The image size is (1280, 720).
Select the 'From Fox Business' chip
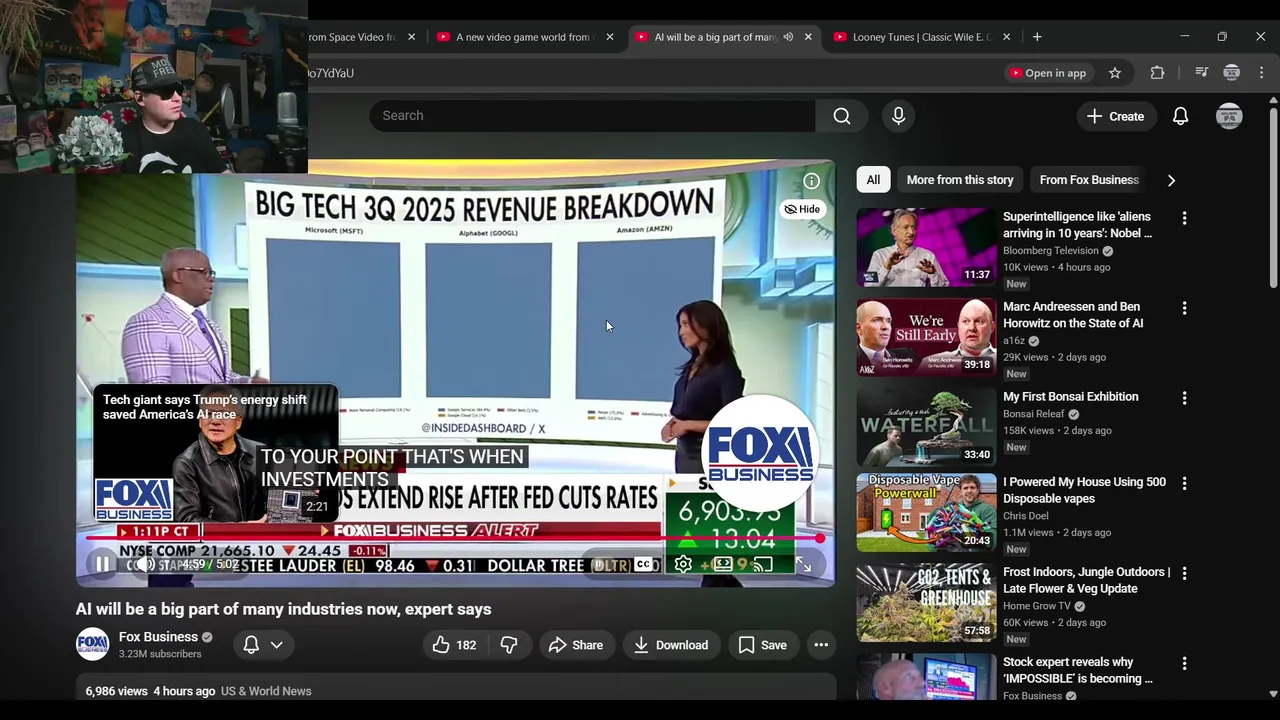point(1089,180)
